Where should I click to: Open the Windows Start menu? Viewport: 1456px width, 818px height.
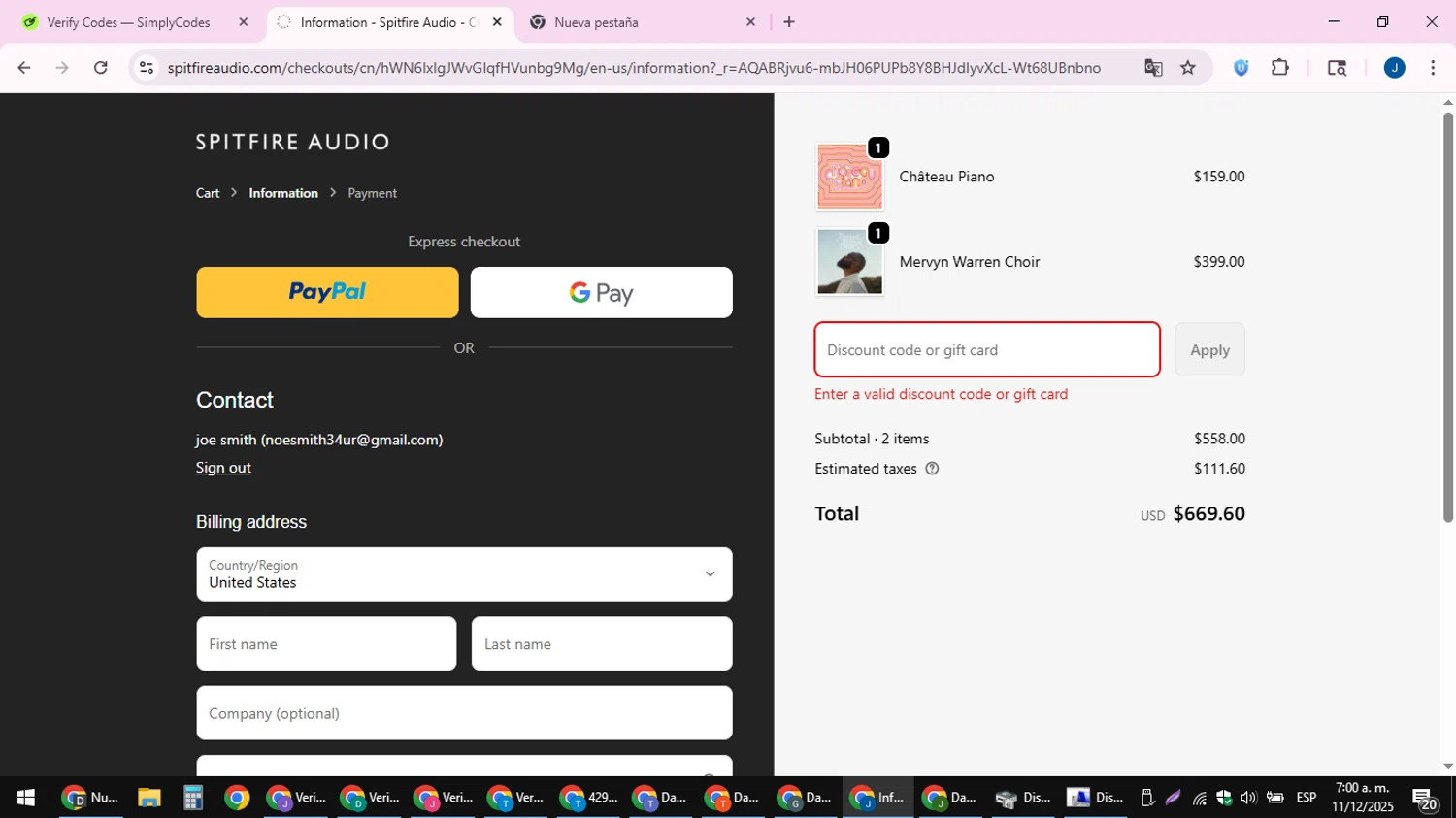[x=26, y=798]
